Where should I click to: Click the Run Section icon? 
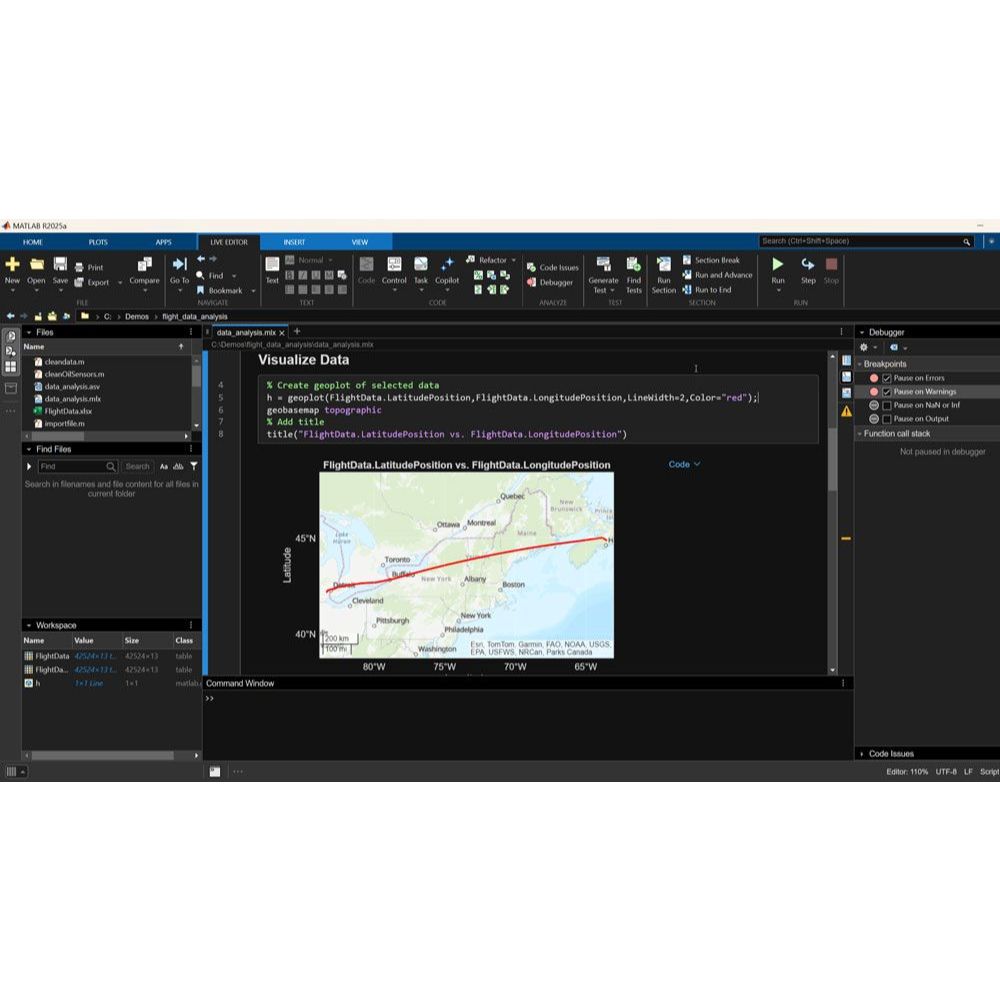click(663, 264)
